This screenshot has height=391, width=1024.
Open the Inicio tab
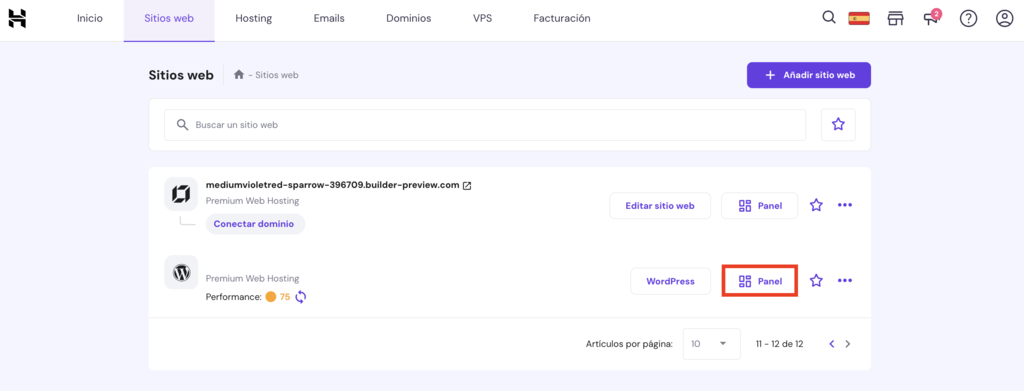tap(89, 18)
